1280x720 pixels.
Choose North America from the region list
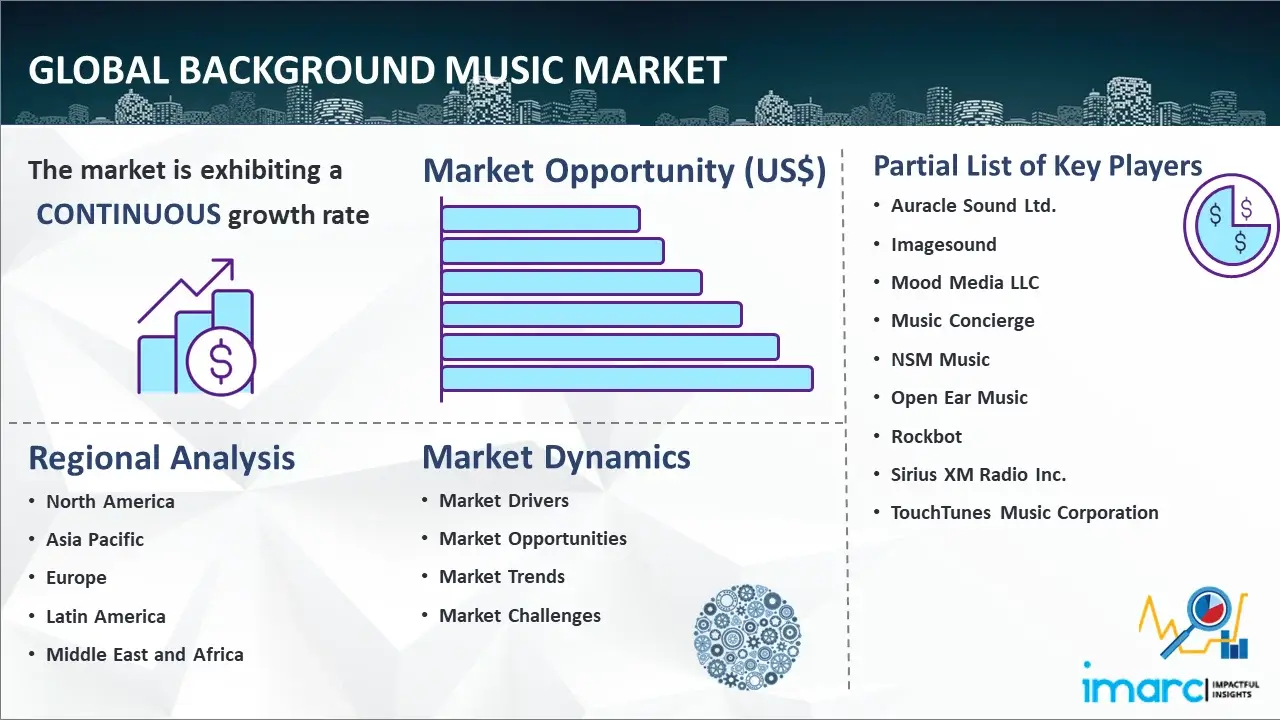(110, 502)
